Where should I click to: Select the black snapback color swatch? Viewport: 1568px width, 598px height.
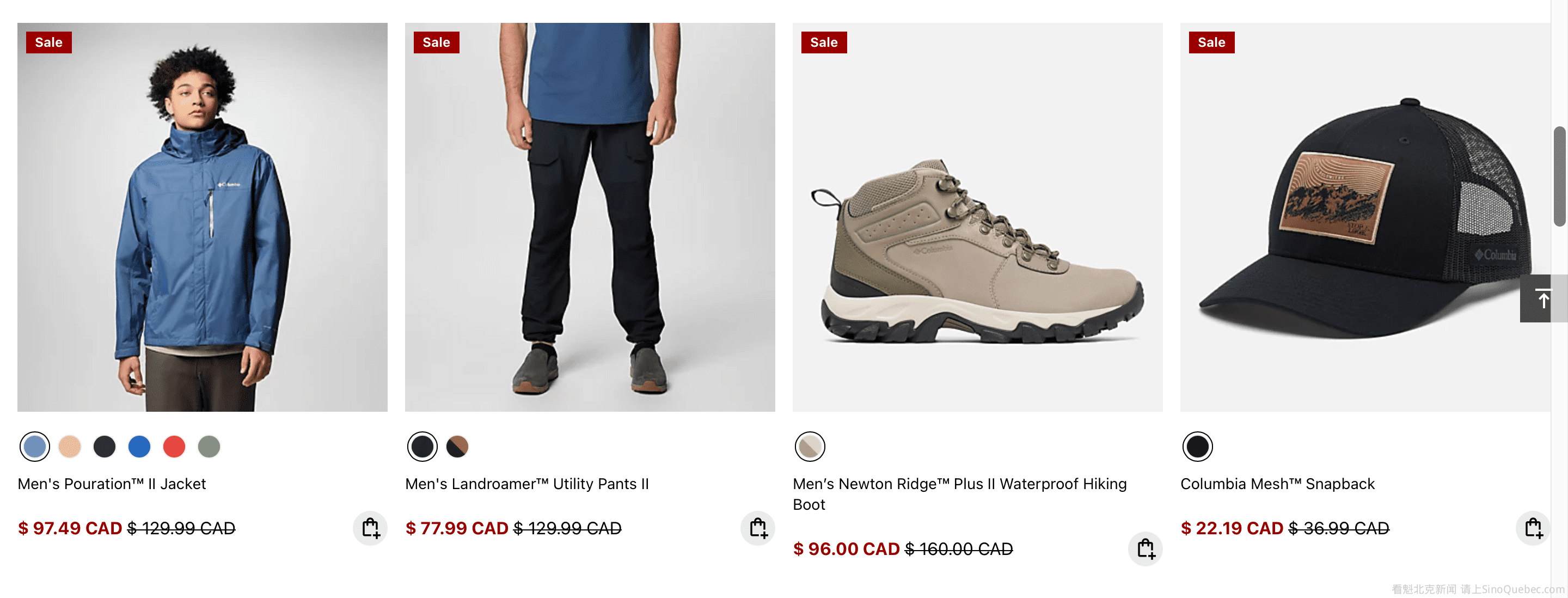point(1197,447)
